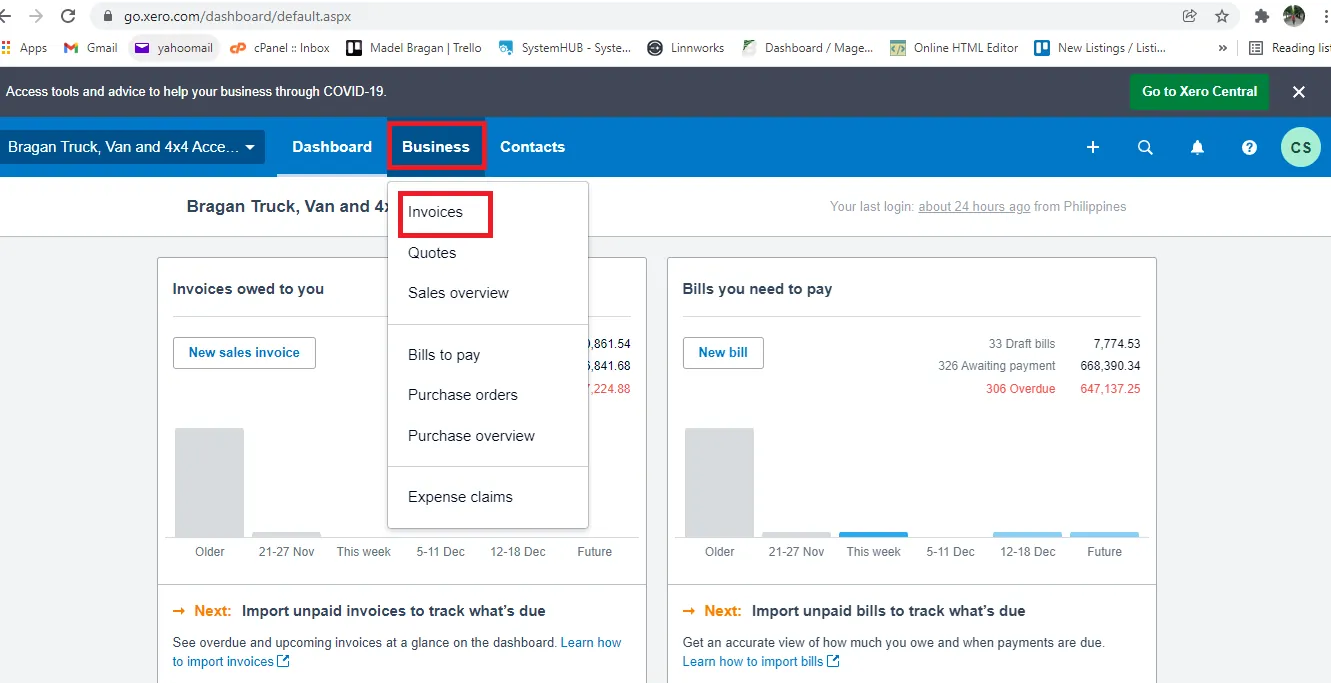Click the Older bar in bills chart
Screen dimensions: 1331x683
tap(719, 483)
